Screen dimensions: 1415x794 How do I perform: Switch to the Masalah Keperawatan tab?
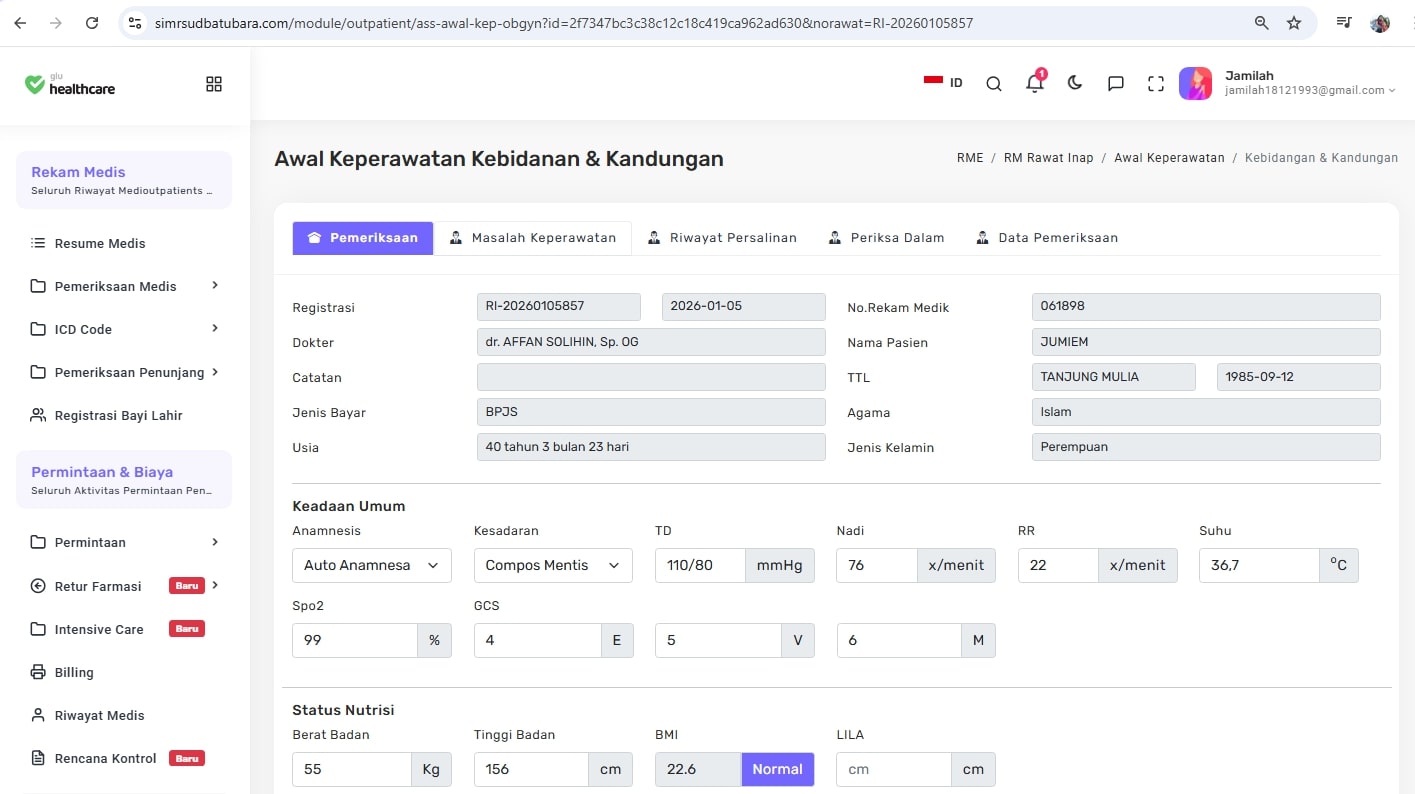coord(532,238)
